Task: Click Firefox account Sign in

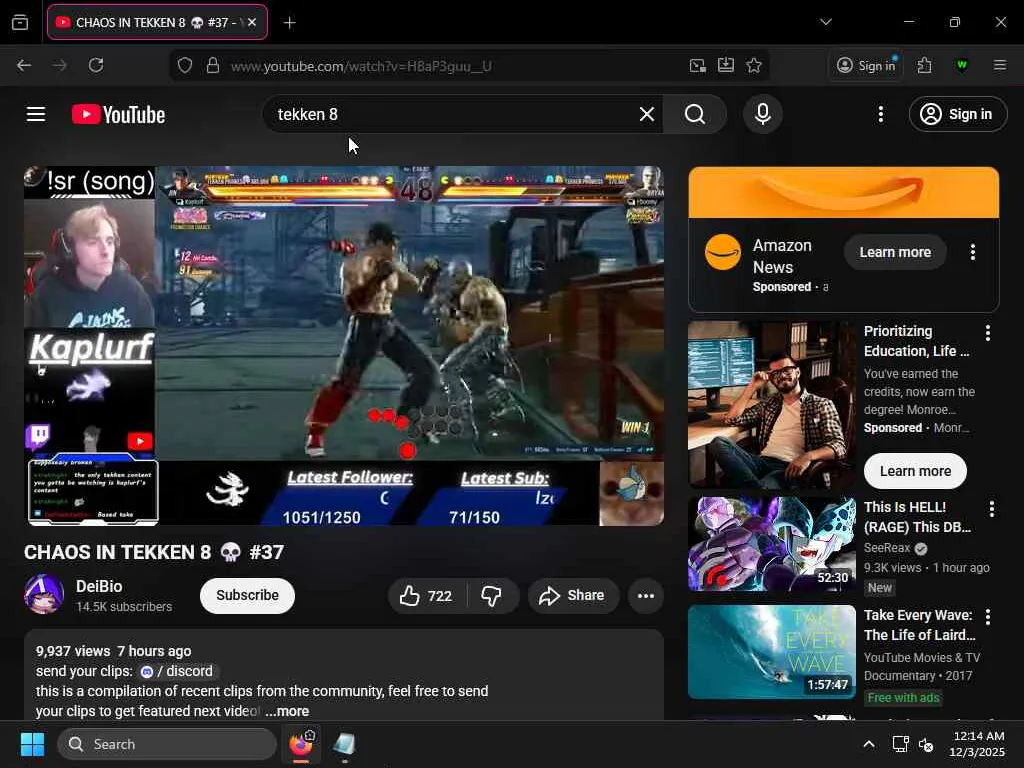Action: click(x=867, y=65)
